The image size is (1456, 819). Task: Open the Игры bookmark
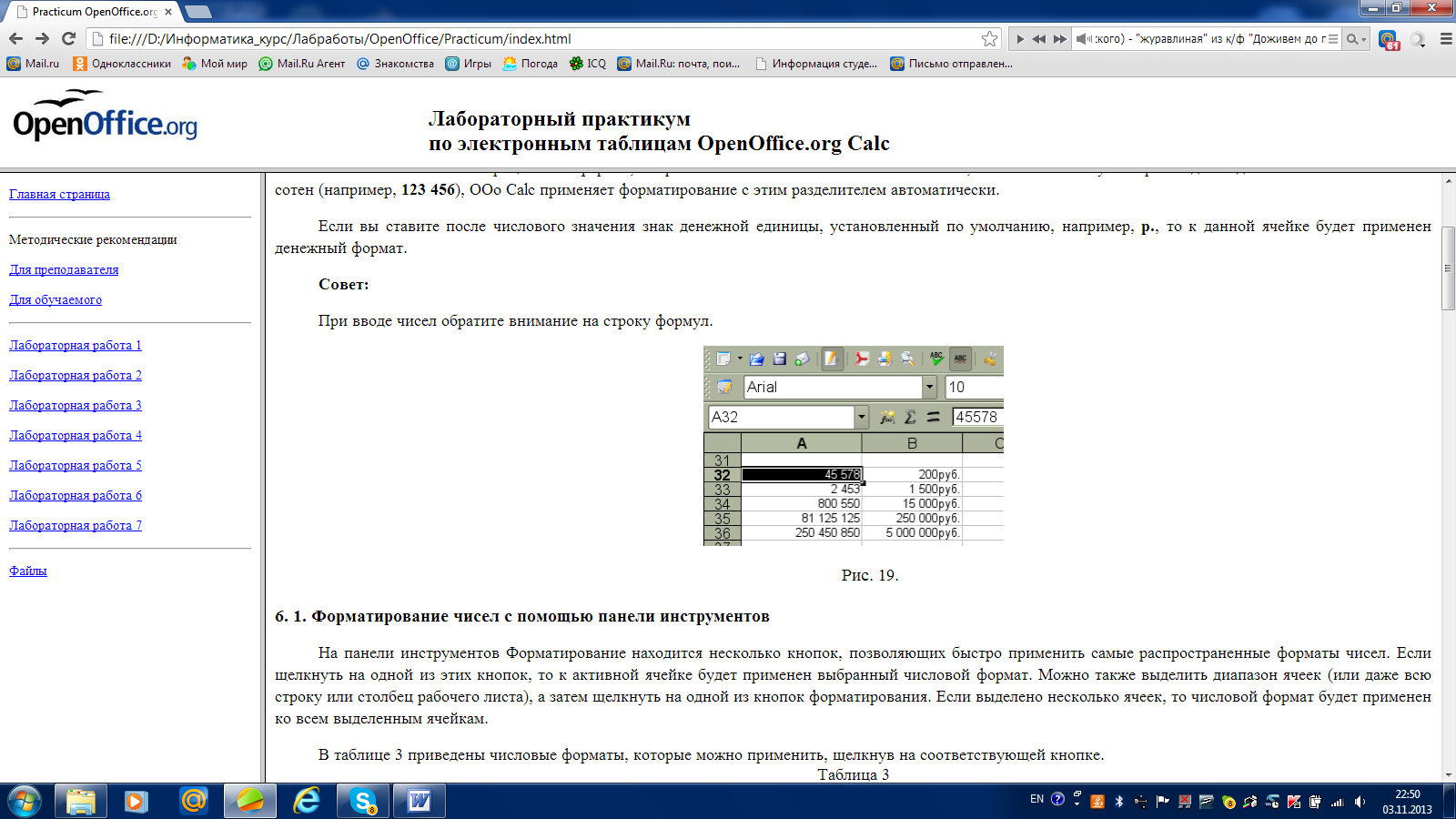click(x=469, y=64)
